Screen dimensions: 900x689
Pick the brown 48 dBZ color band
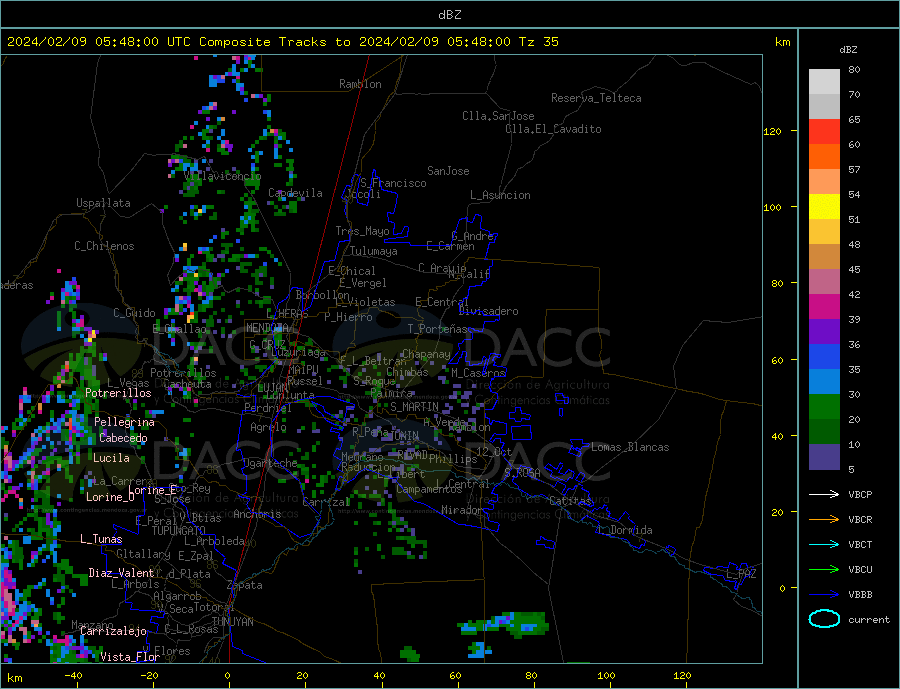(x=824, y=257)
